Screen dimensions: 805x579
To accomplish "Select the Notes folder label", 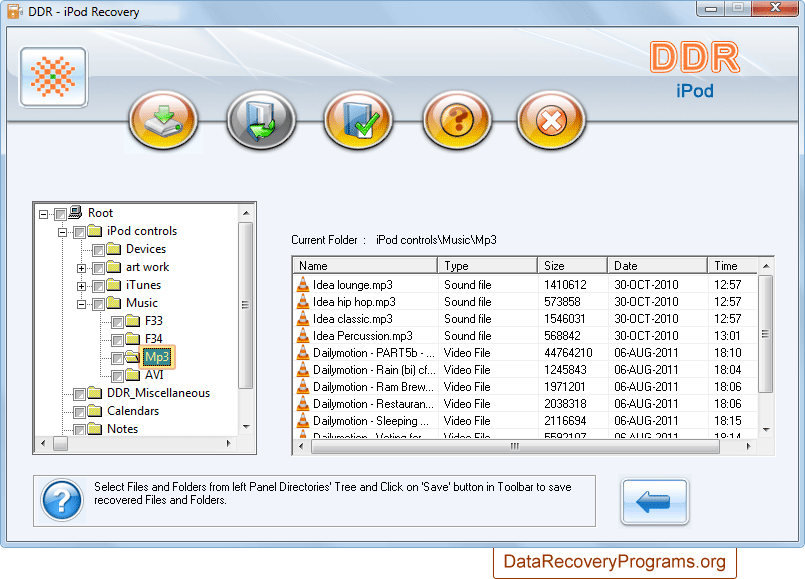I will (122, 429).
